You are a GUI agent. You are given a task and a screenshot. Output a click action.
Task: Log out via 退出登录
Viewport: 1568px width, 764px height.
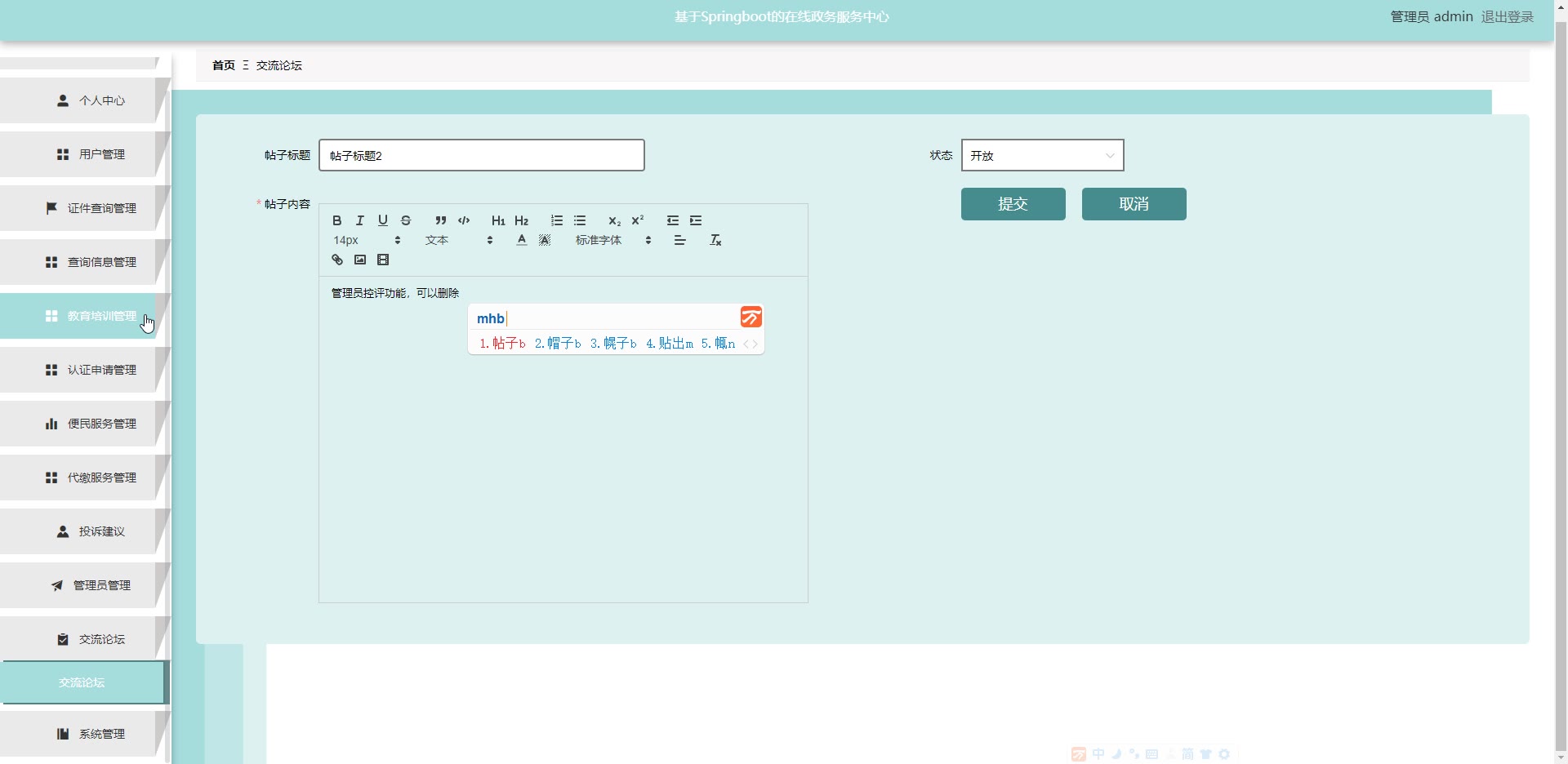click(1508, 16)
